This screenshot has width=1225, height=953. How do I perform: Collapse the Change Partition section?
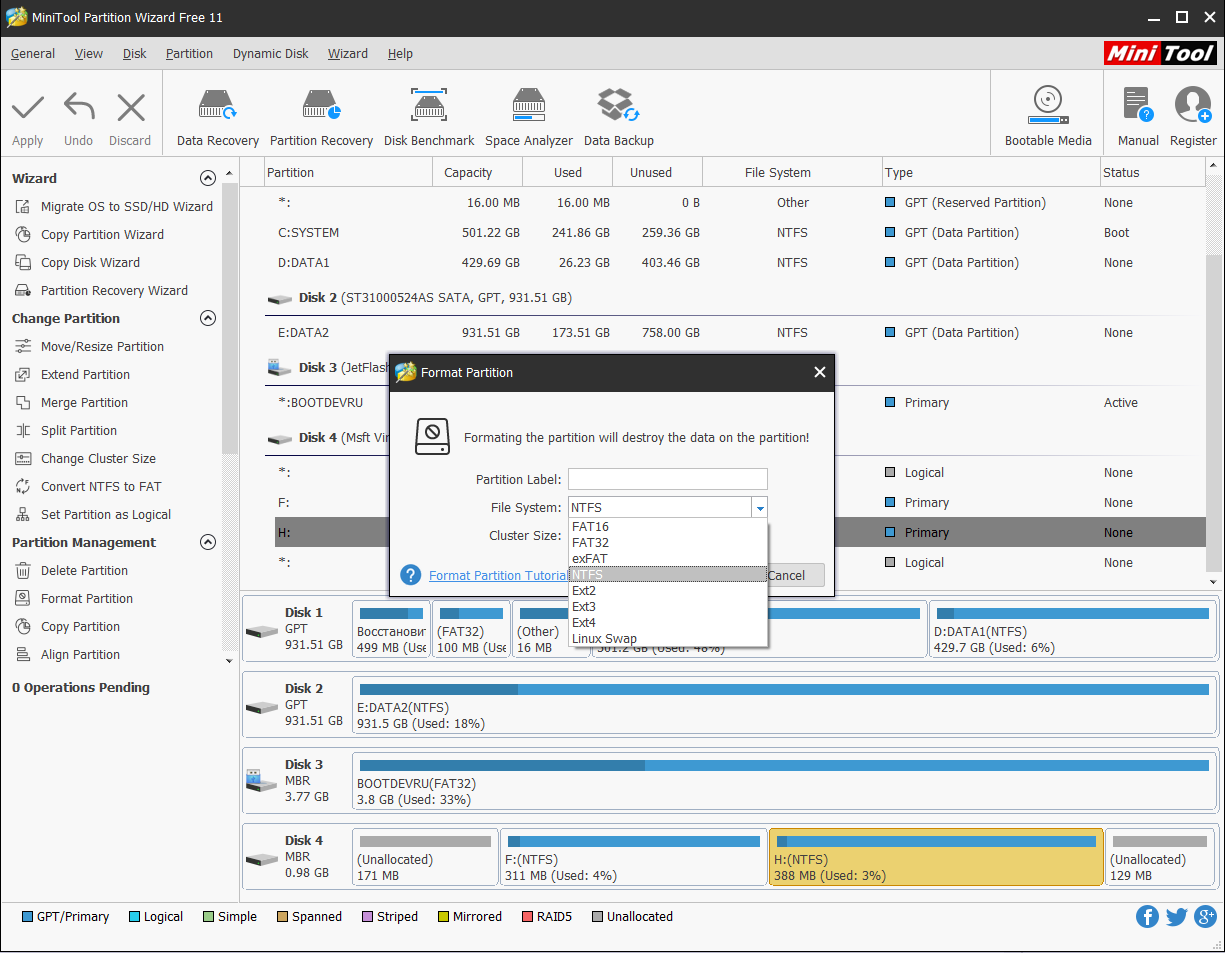click(208, 319)
